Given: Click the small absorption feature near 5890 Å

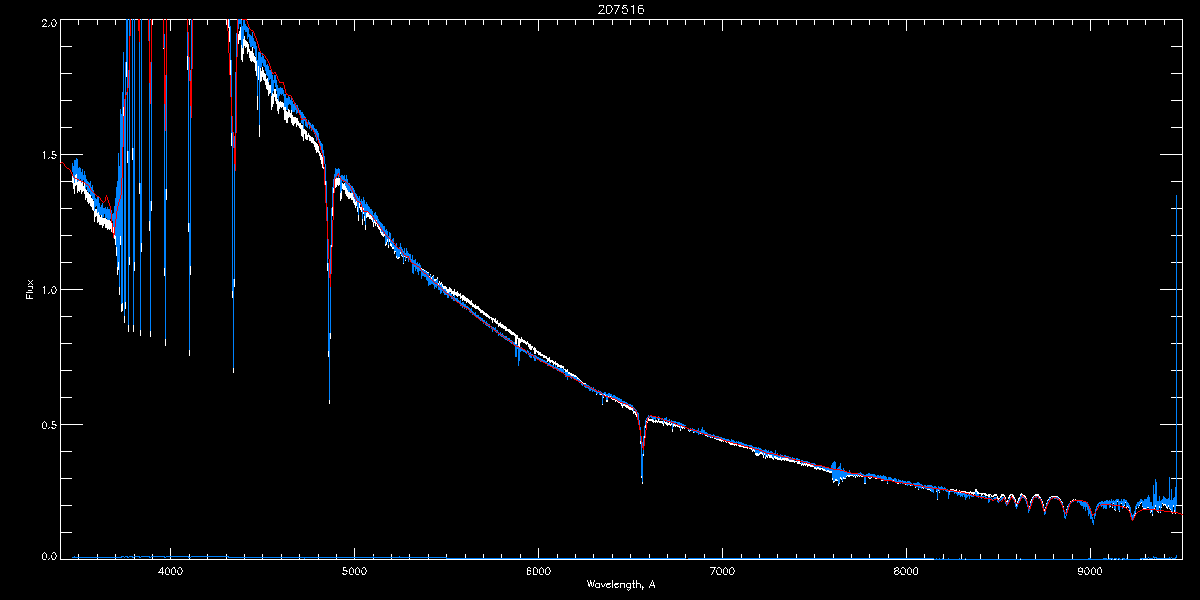Looking at the screenshot, I should 517,352.
